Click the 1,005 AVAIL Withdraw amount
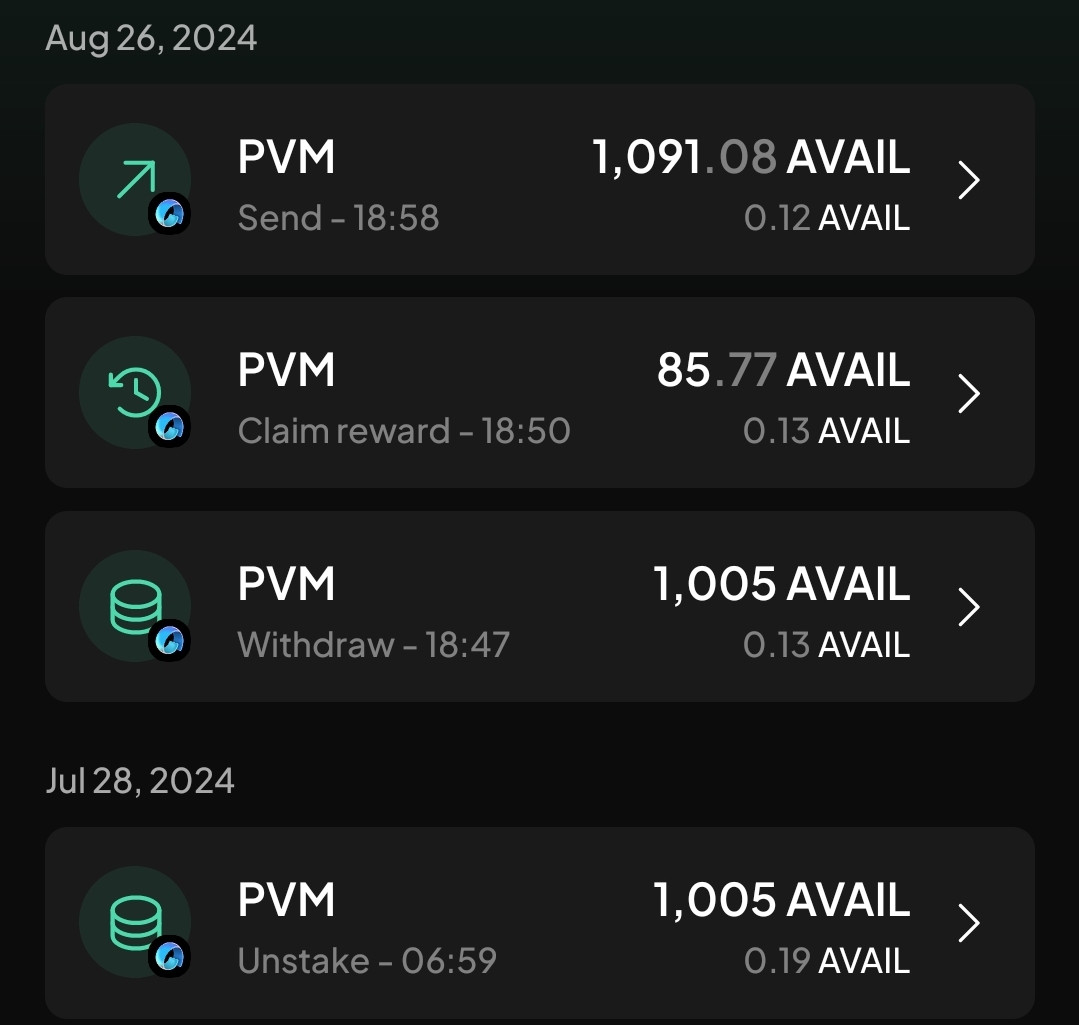 tap(783, 583)
